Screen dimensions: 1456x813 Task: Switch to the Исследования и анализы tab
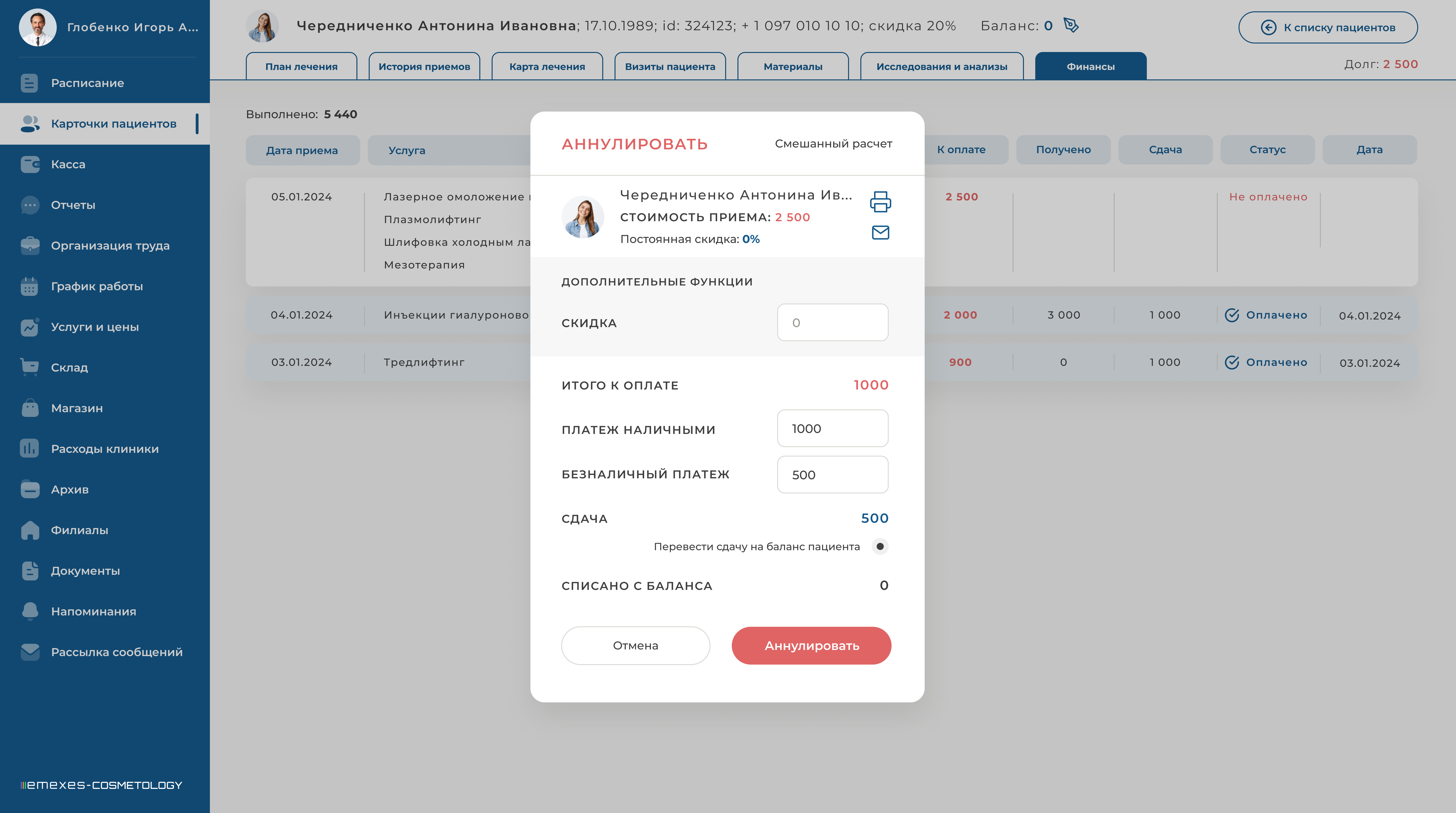pos(942,67)
